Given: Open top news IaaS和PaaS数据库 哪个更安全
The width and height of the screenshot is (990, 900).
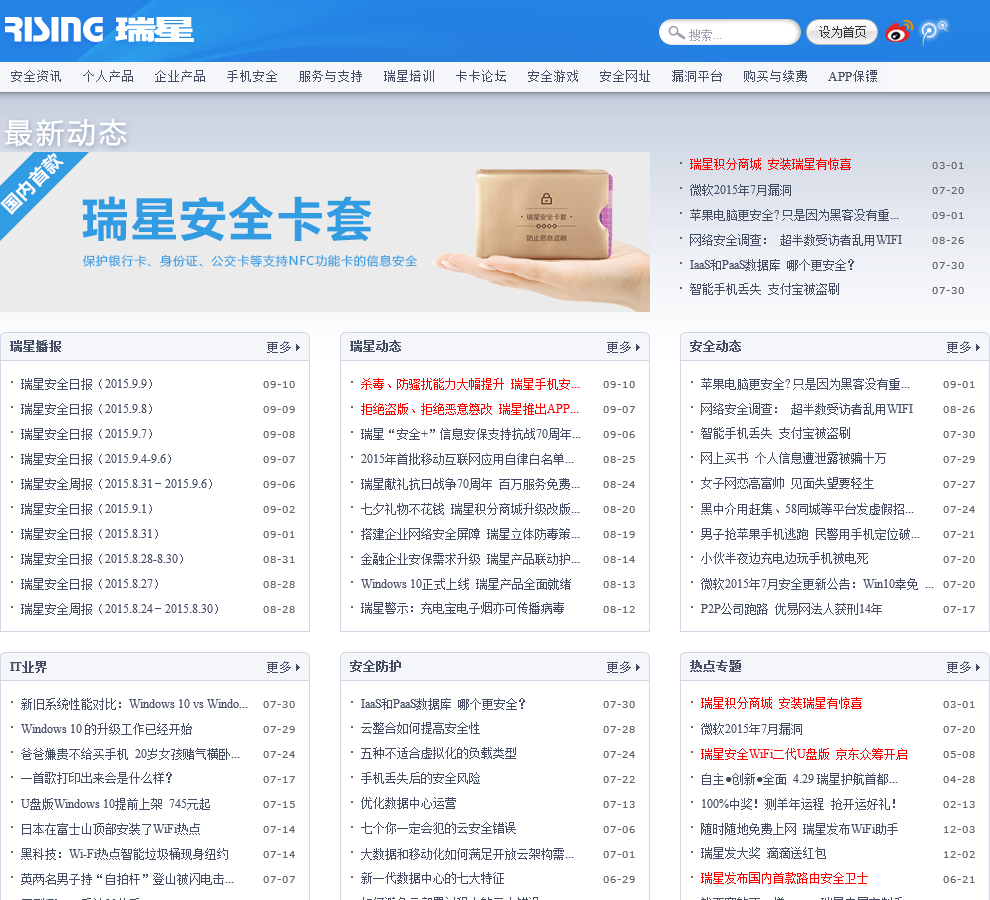Looking at the screenshot, I should point(772,265).
